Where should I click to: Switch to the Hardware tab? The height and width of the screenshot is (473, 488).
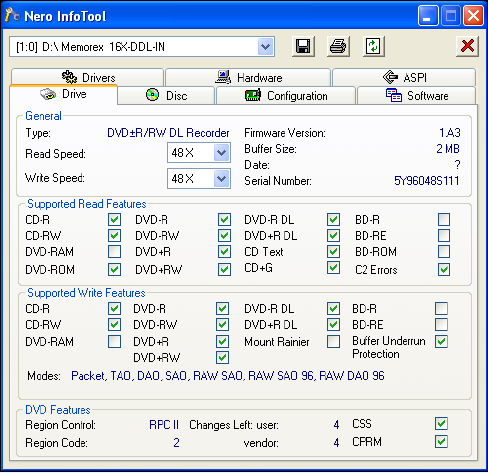coord(248,77)
